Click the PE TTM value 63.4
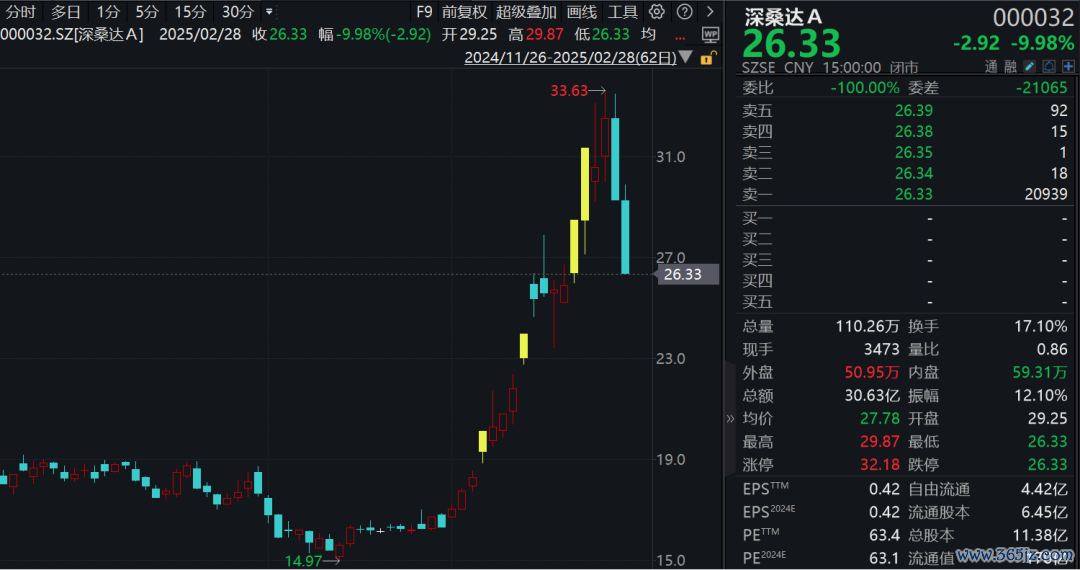This screenshot has width=1080, height=570. [x=884, y=536]
